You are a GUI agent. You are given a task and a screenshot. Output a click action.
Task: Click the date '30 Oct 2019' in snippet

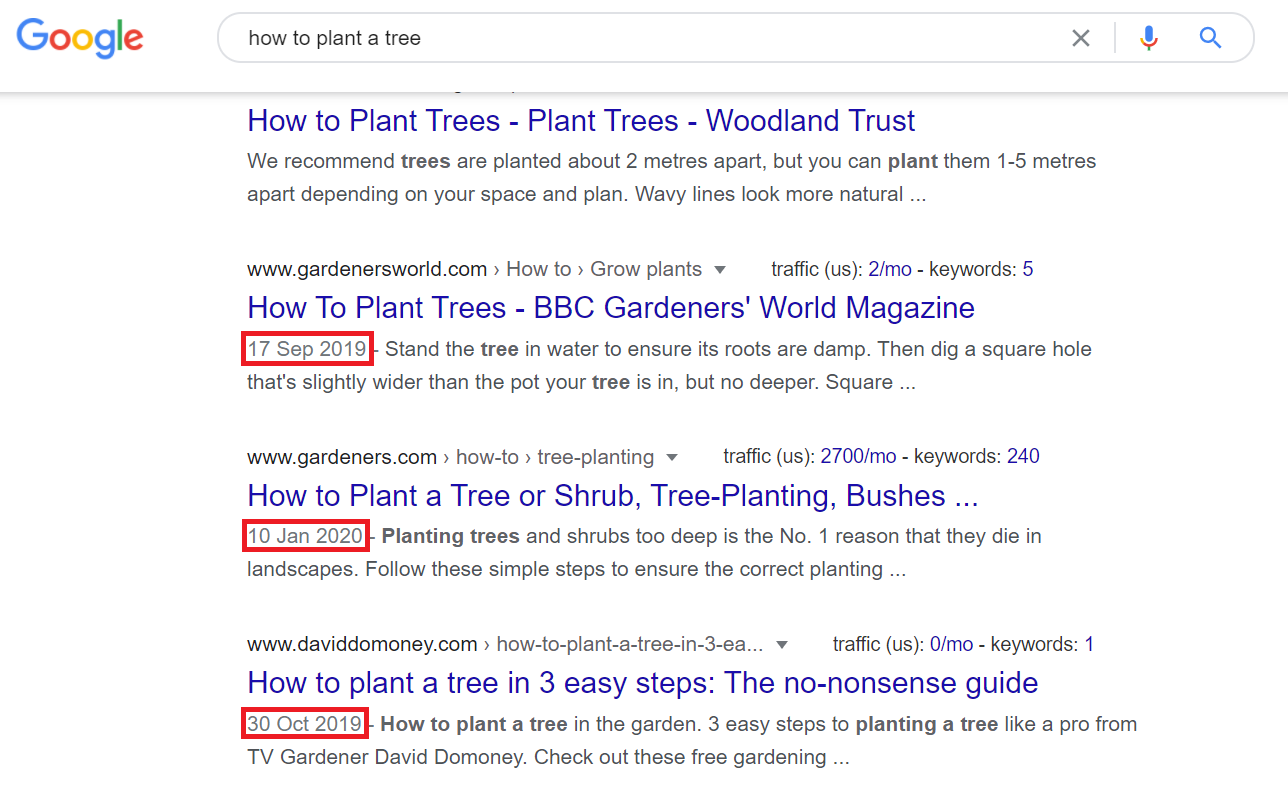pos(306,723)
